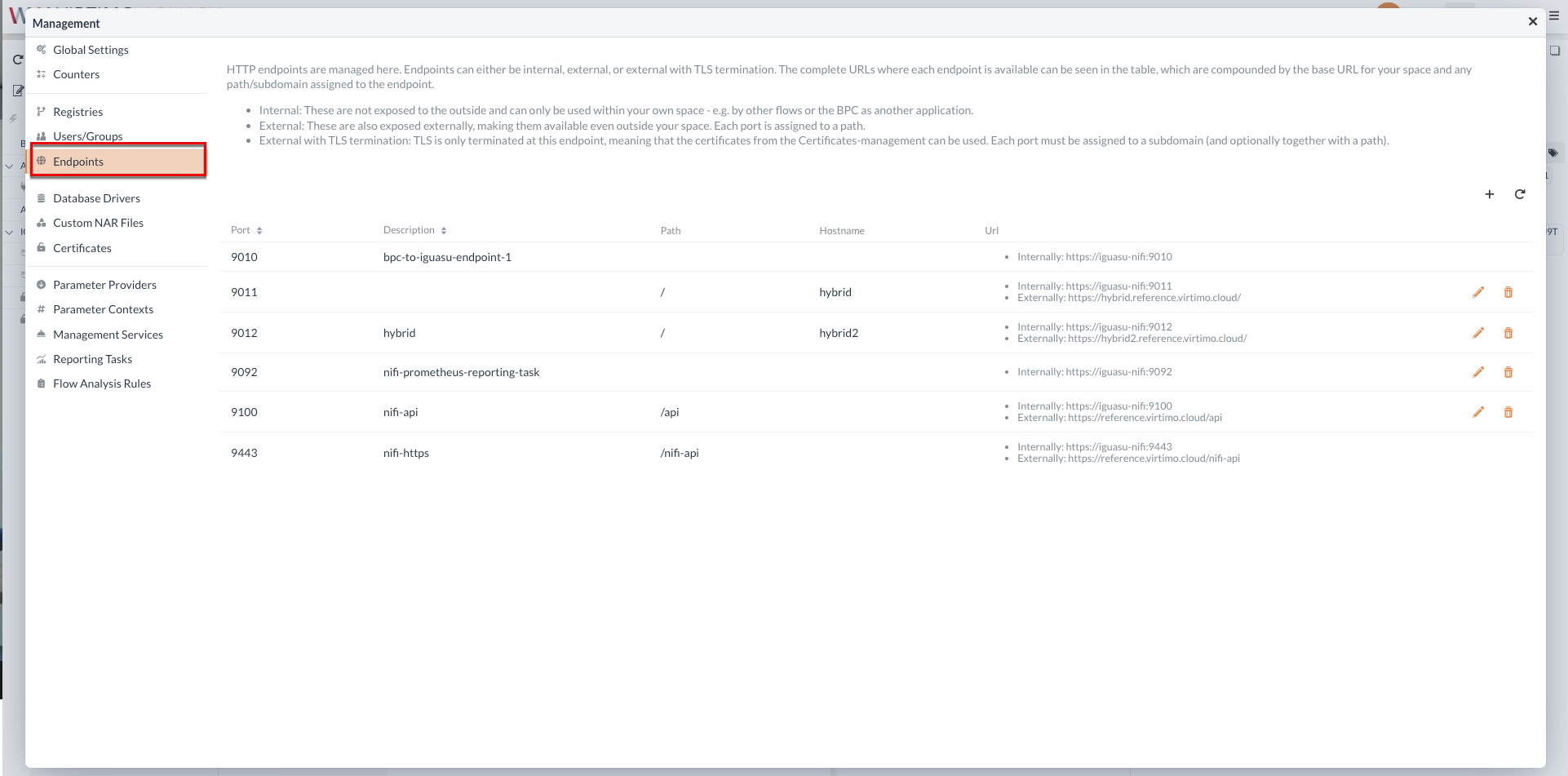Image resolution: width=1568 pixels, height=776 pixels.
Task: Select hostname hybrid cell in 9011 row
Action: (x=835, y=292)
